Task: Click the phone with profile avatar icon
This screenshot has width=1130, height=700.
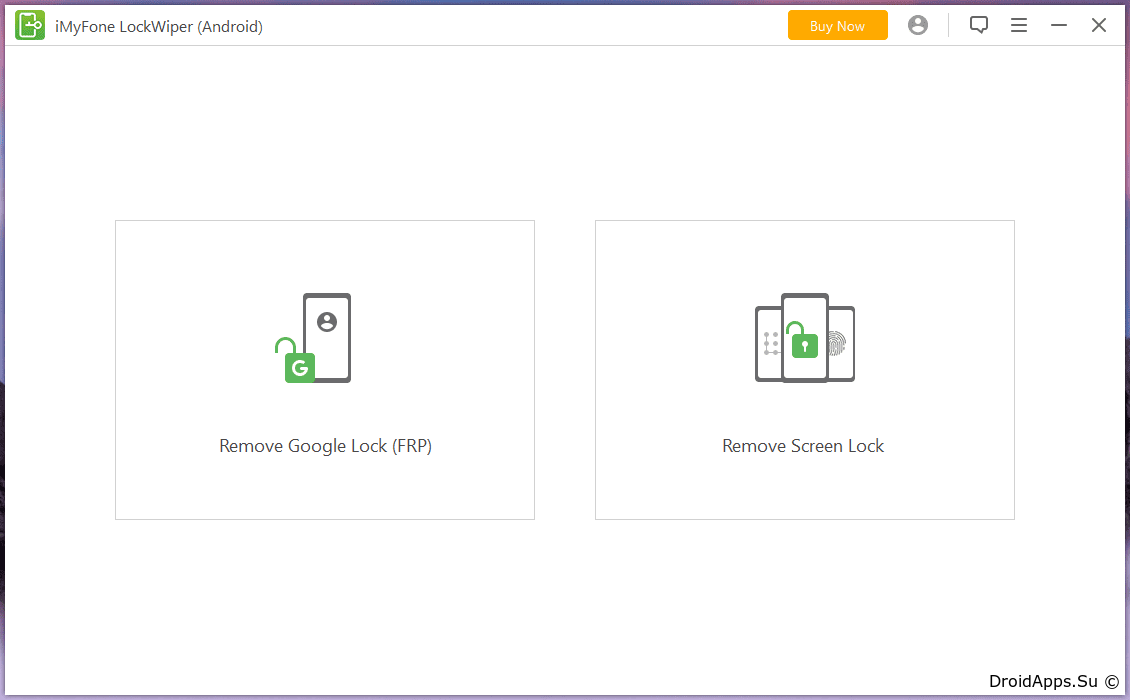Action: [327, 337]
